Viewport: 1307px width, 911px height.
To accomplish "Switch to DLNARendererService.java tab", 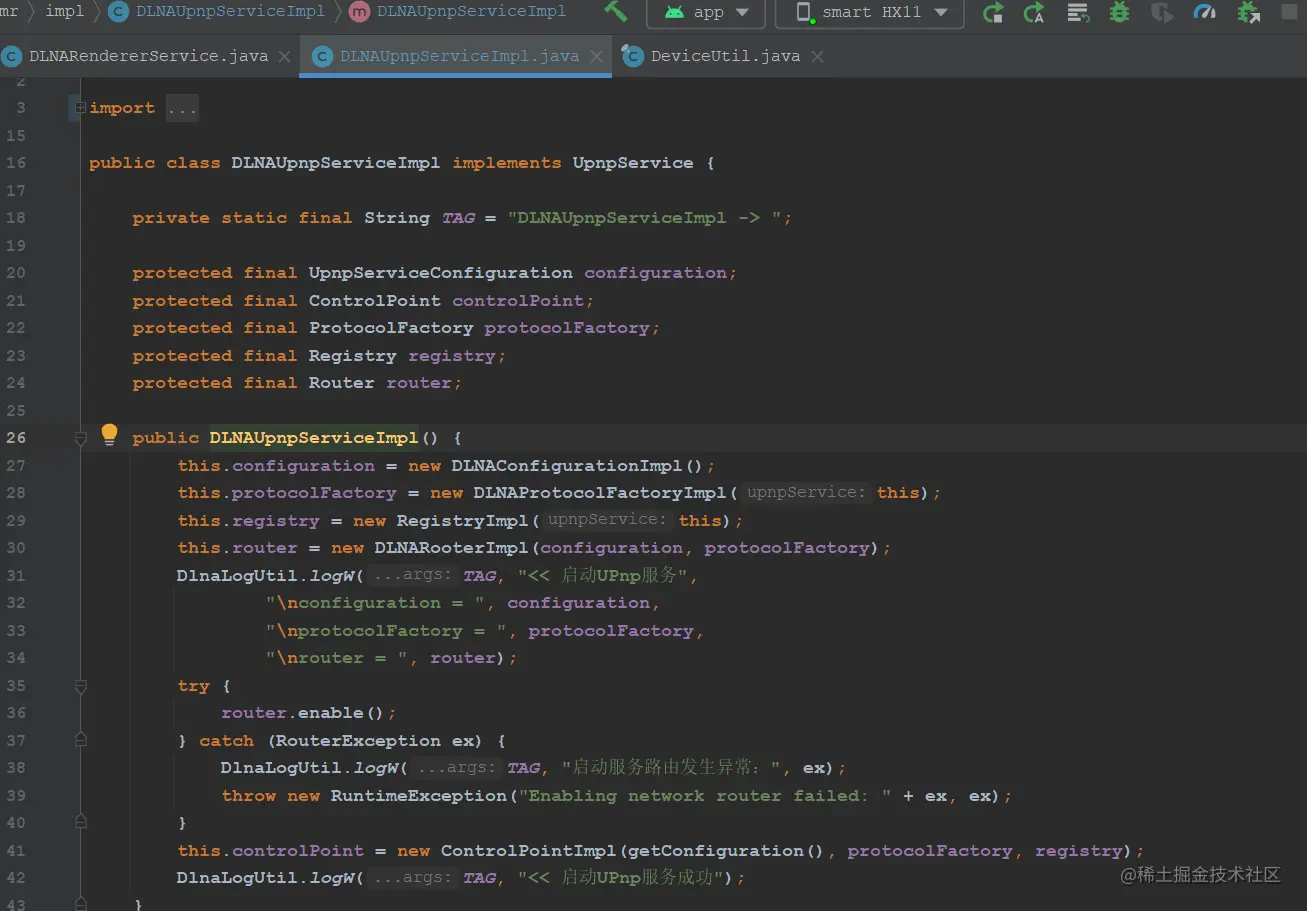I will point(148,56).
